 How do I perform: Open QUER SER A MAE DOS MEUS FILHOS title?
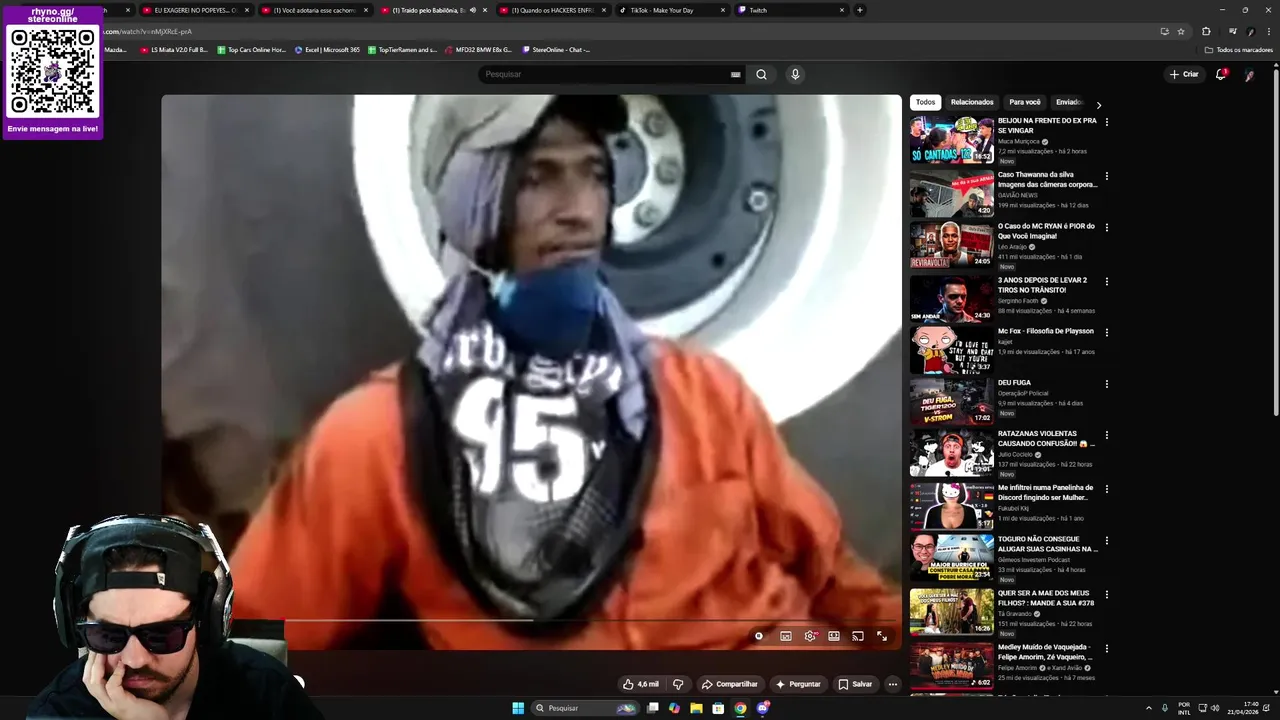coord(1046,598)
